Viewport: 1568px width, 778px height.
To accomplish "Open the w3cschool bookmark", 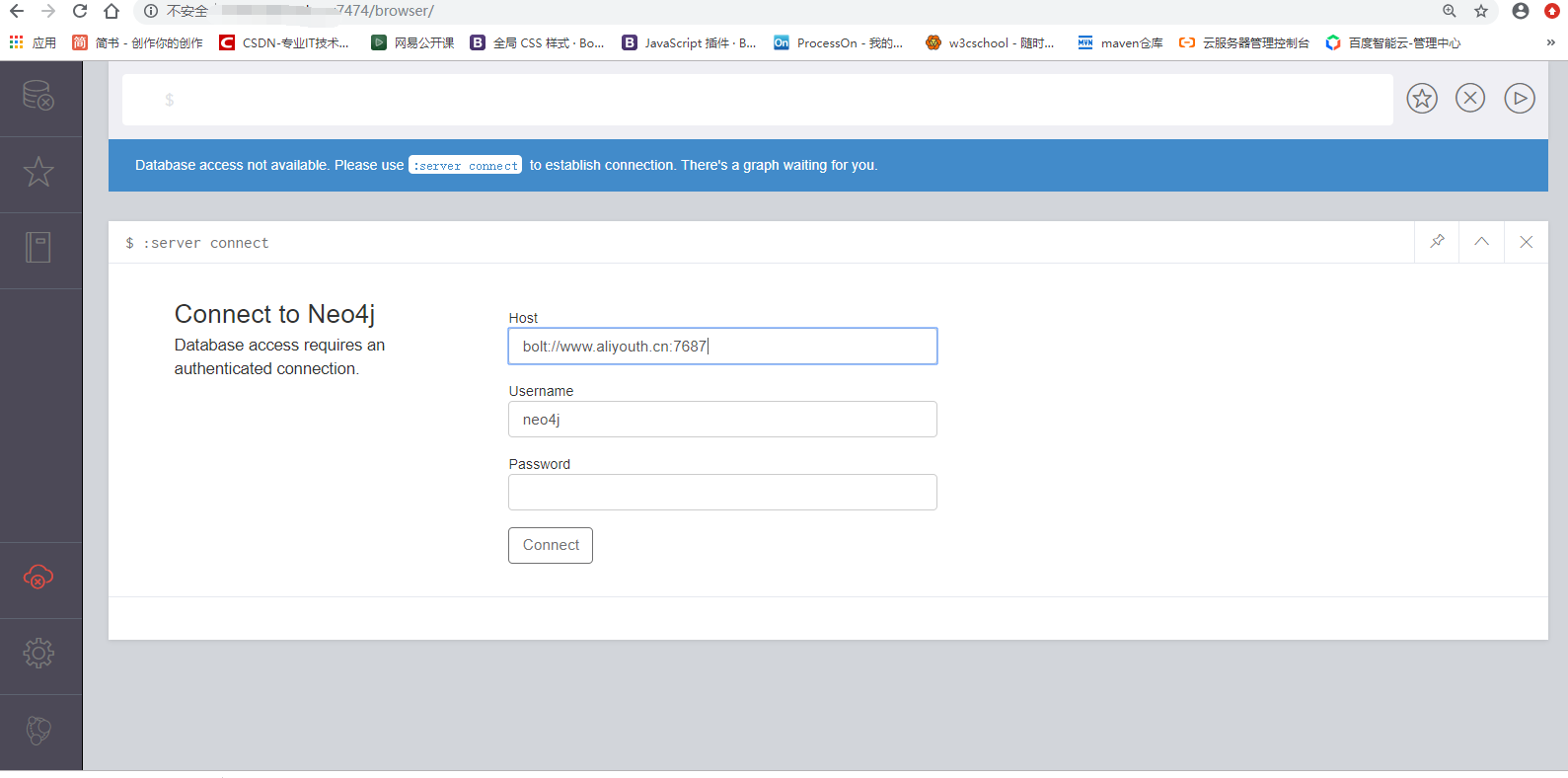I will click(x=991, y=42).
